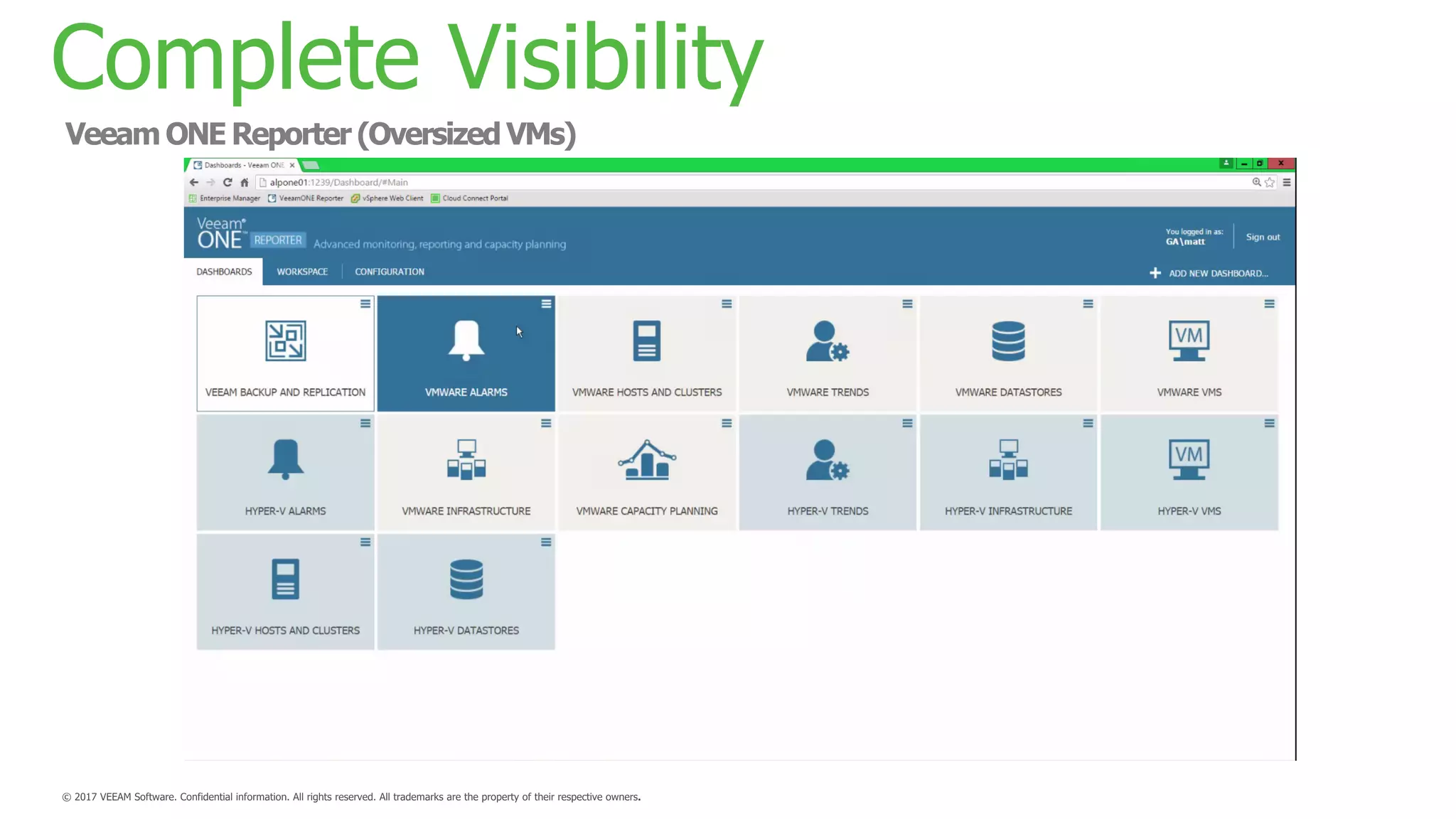Click the zoom magnifier in address bar
Screen dimensions: 1456x819
[x=1256, y=183]
